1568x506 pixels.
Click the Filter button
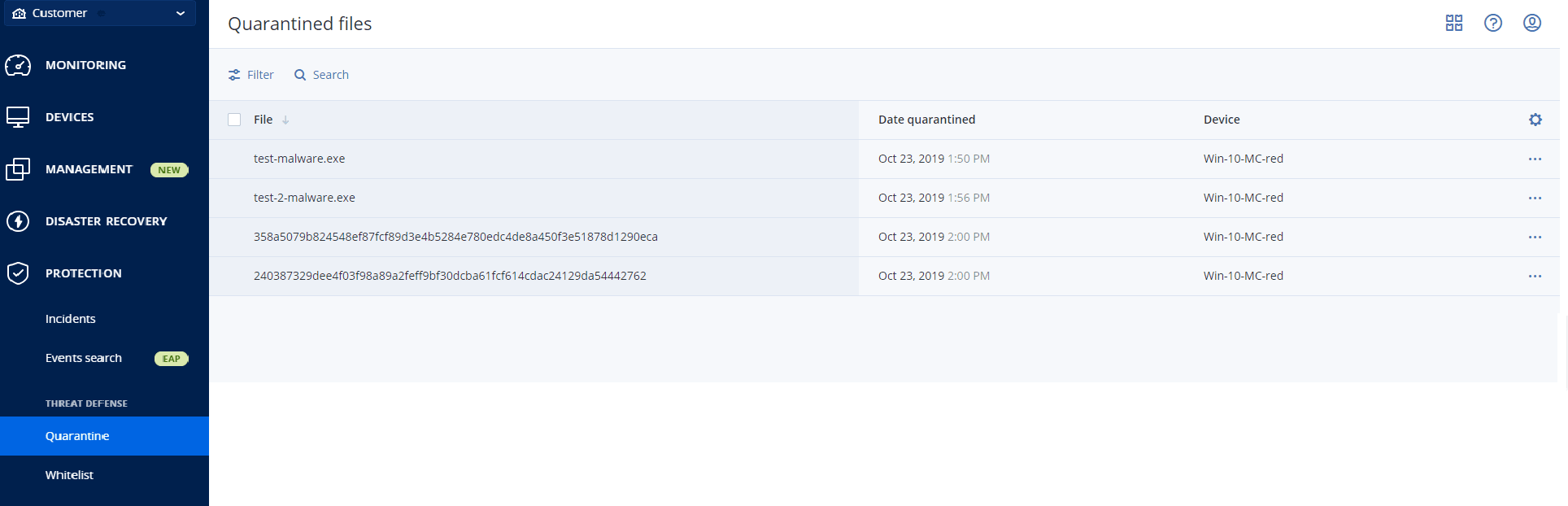click(x=251, y=75)
